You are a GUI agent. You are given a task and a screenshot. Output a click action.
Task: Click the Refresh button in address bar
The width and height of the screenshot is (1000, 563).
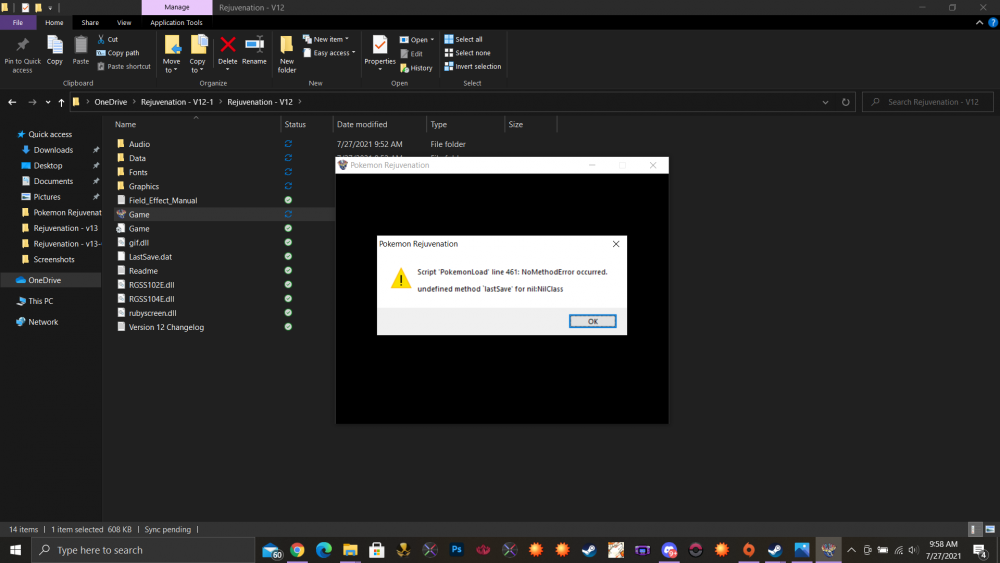[x=846, y=102]
